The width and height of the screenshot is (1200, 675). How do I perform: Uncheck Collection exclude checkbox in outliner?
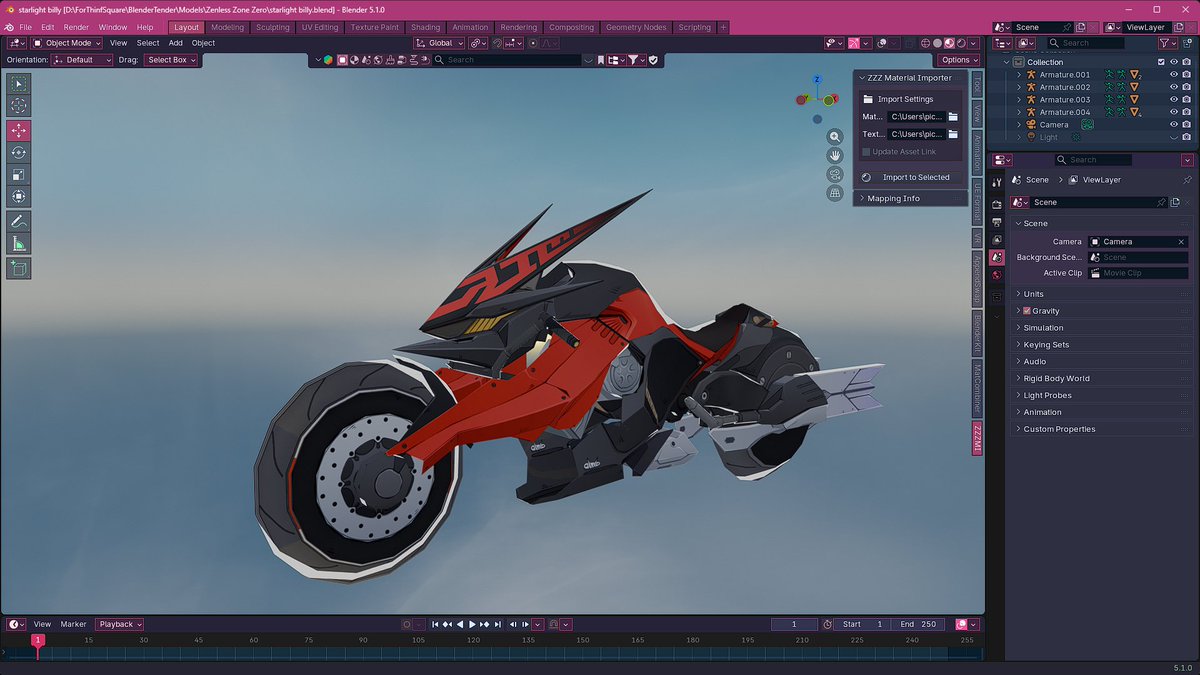click(x=1161, y=62)
